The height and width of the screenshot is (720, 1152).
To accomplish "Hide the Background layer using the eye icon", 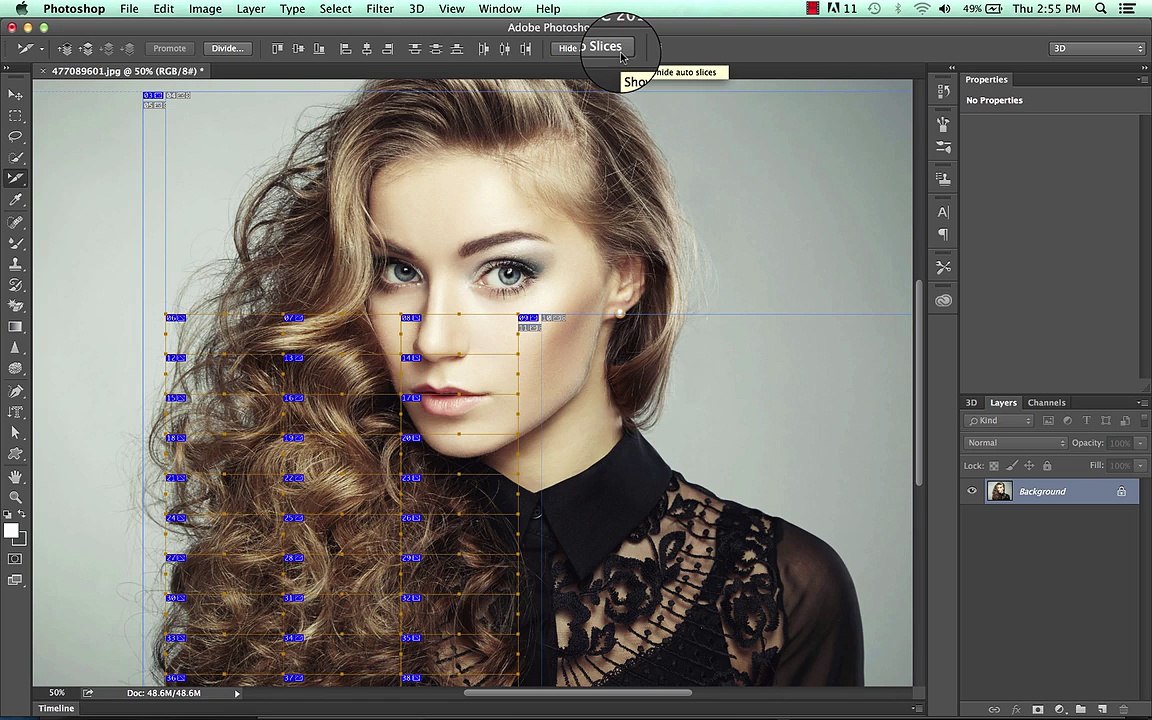I will tap(972, 491).
